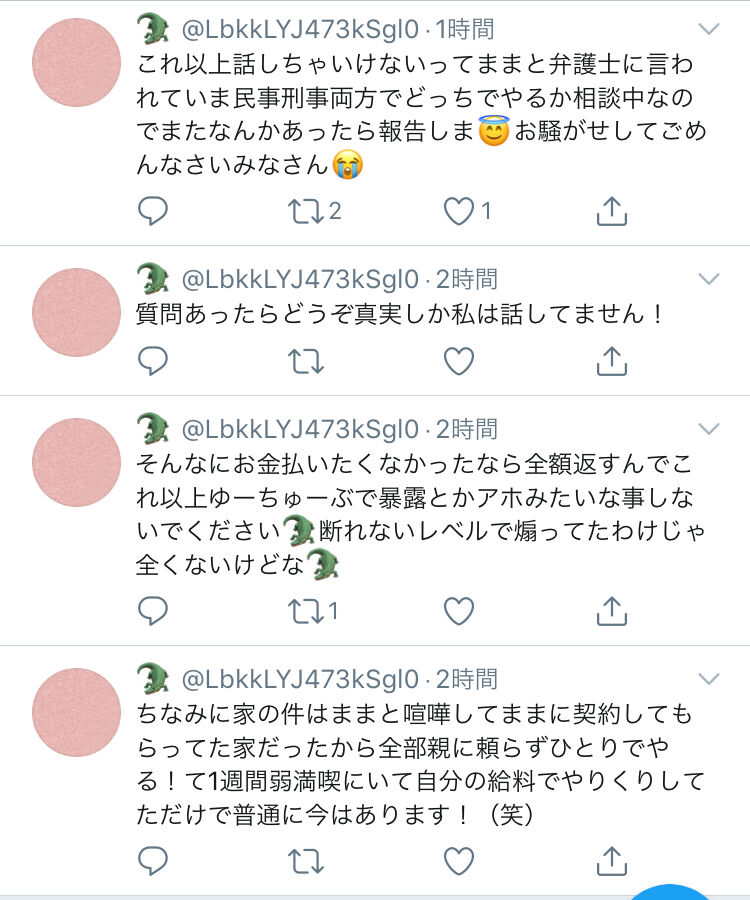The image size is (750, 900).
Task: Open @LbkkLYJ473kSgl0 handle on ちなみに家の件は tweet
Action: pyautogui.click(x=300, y=680)
